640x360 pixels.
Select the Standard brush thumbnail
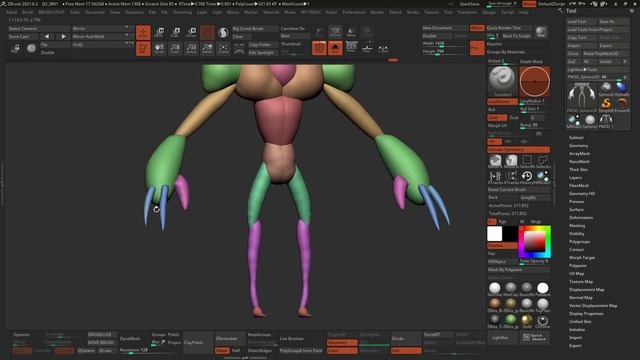point(502,81)
